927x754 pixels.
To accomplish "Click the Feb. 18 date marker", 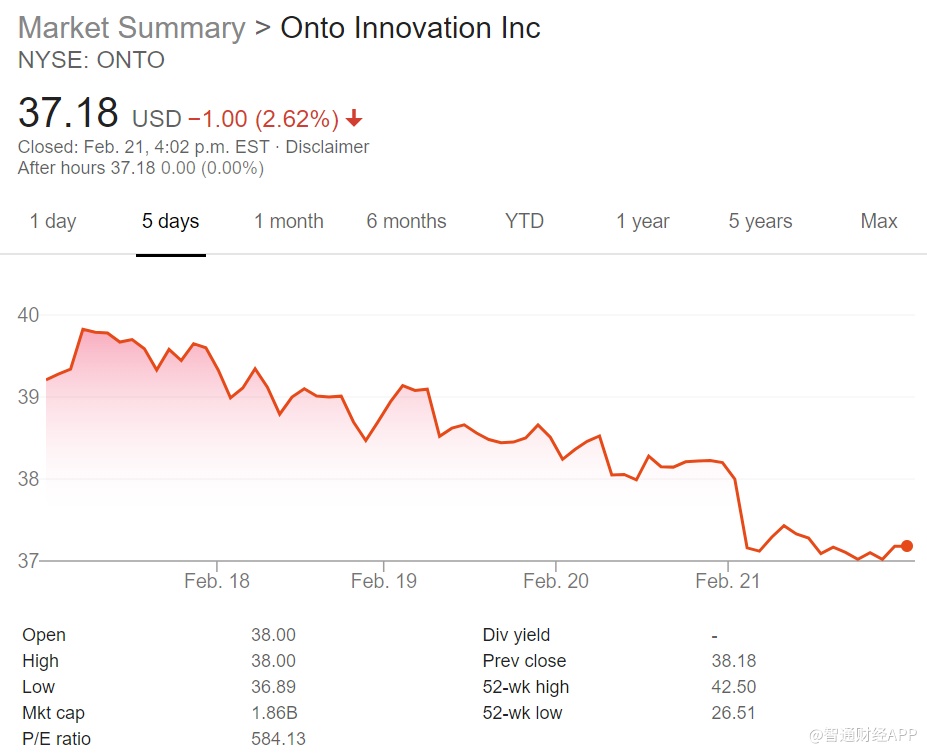I will click(217, 581).
